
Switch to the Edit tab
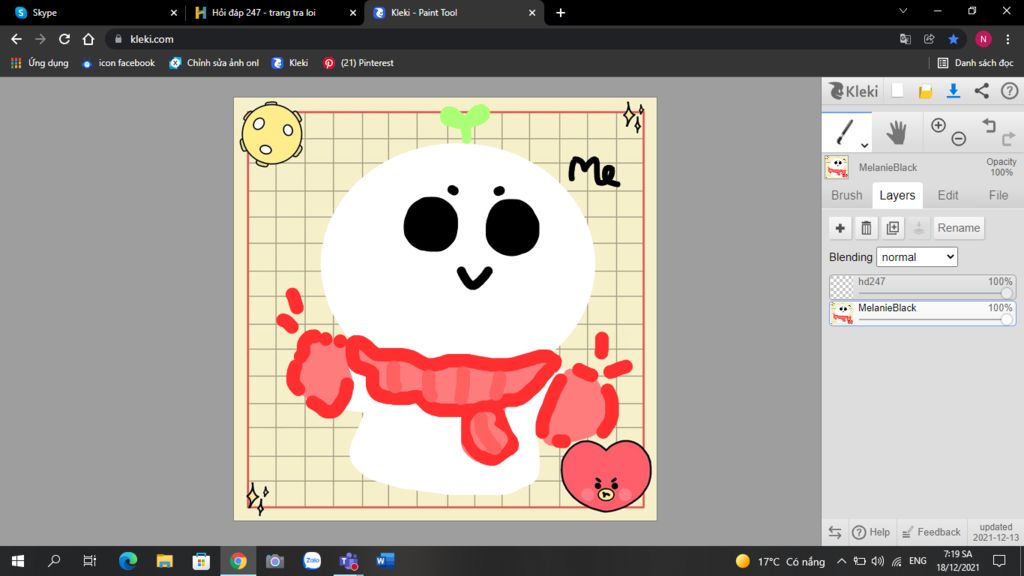948,195
